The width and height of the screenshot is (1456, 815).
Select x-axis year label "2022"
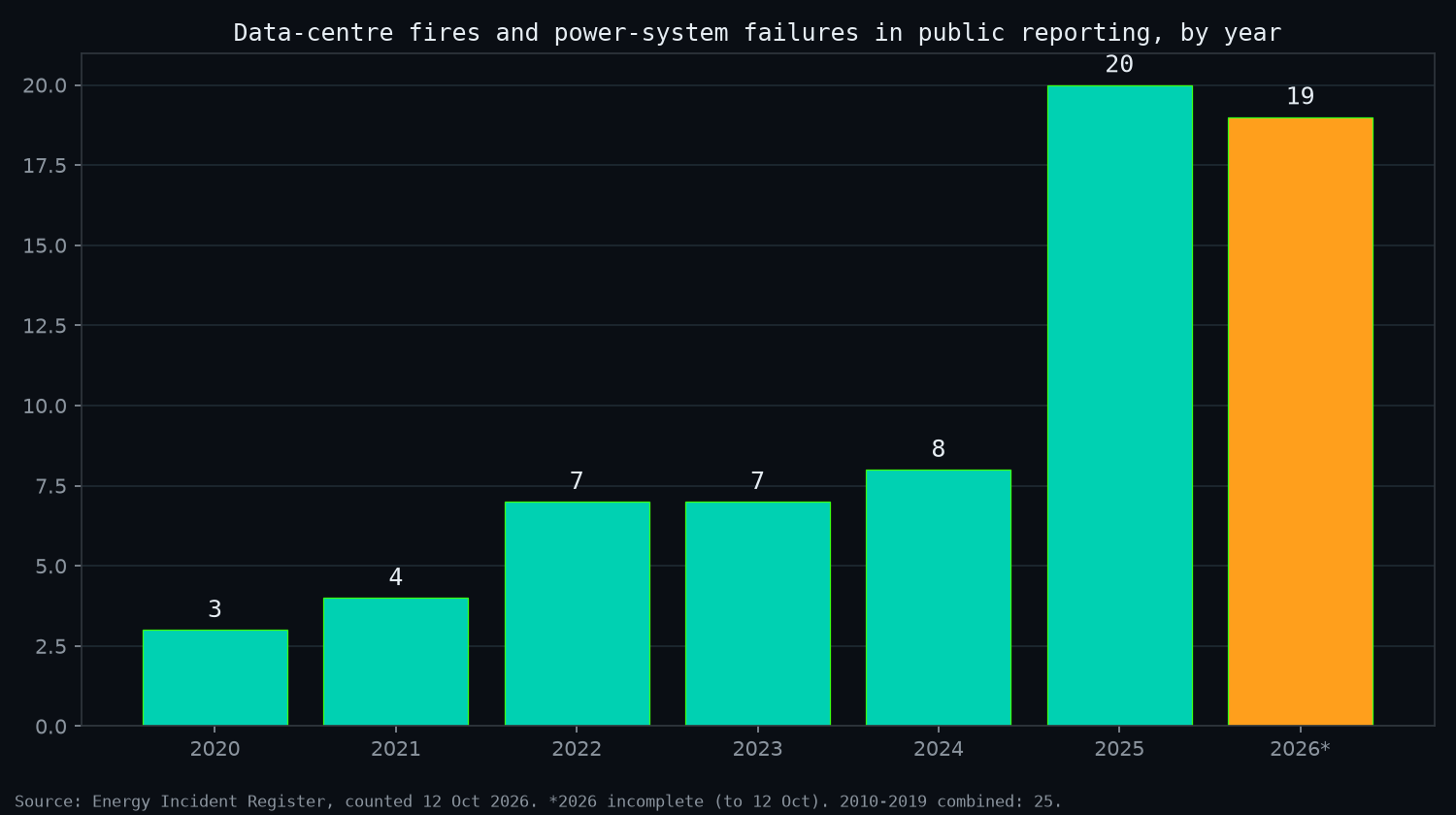(577, 749)
